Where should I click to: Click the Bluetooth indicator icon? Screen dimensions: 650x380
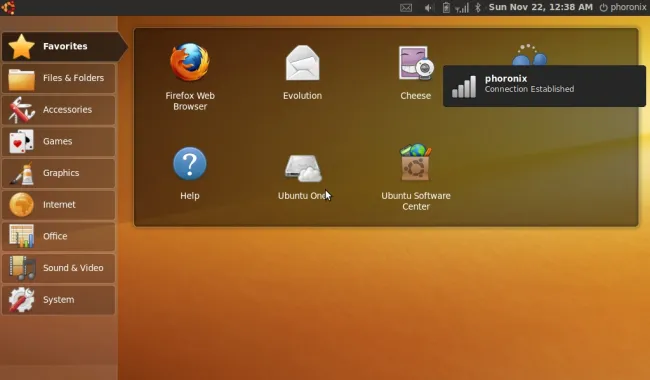[x=478, y=7]
